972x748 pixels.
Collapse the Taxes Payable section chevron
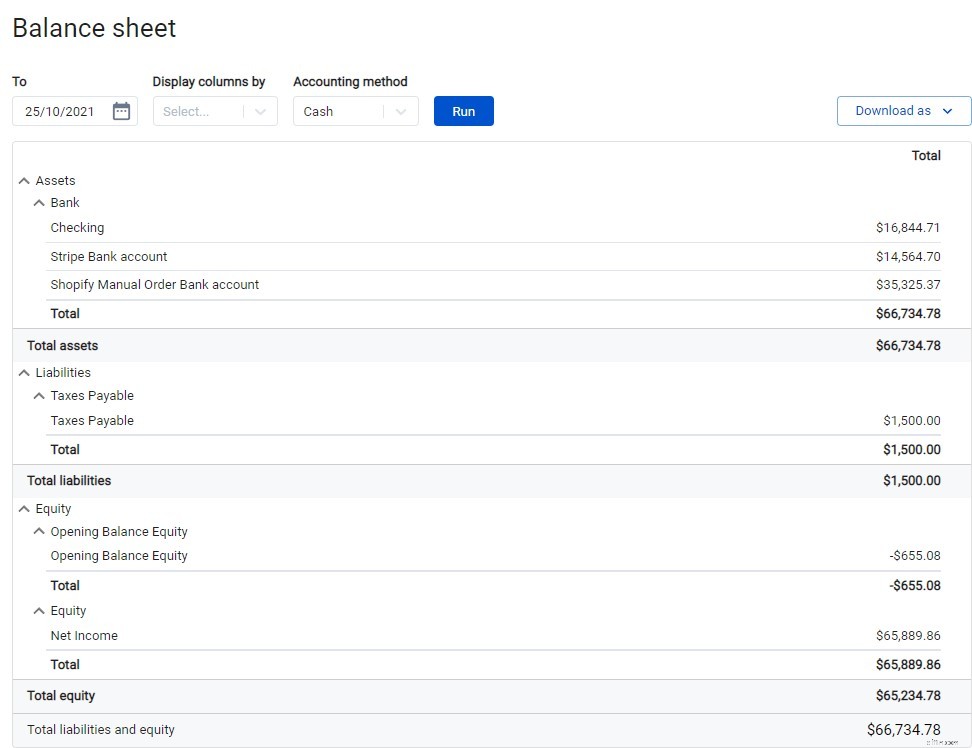point(38,395)
